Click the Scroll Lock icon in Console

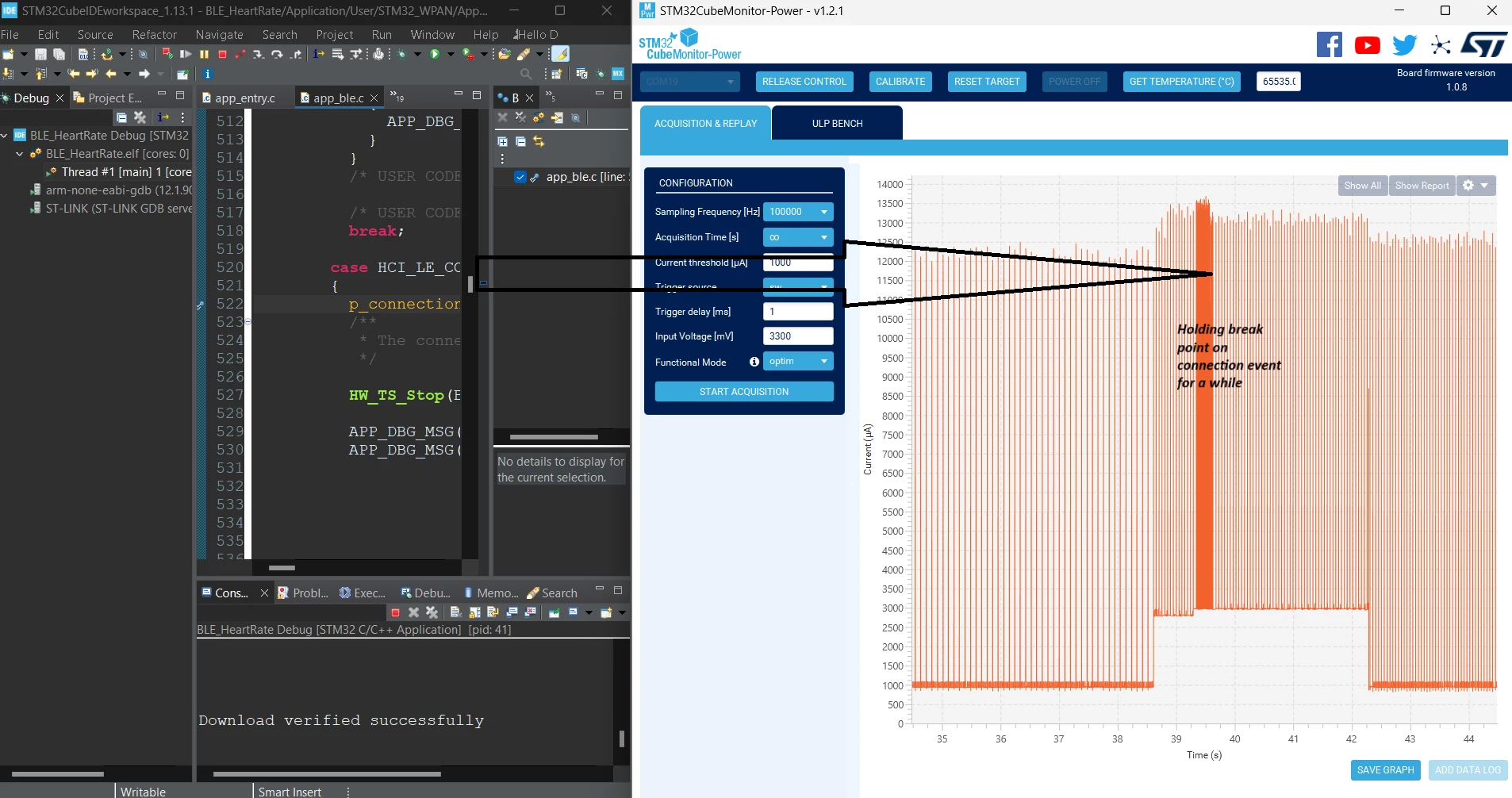coord(474,612)
